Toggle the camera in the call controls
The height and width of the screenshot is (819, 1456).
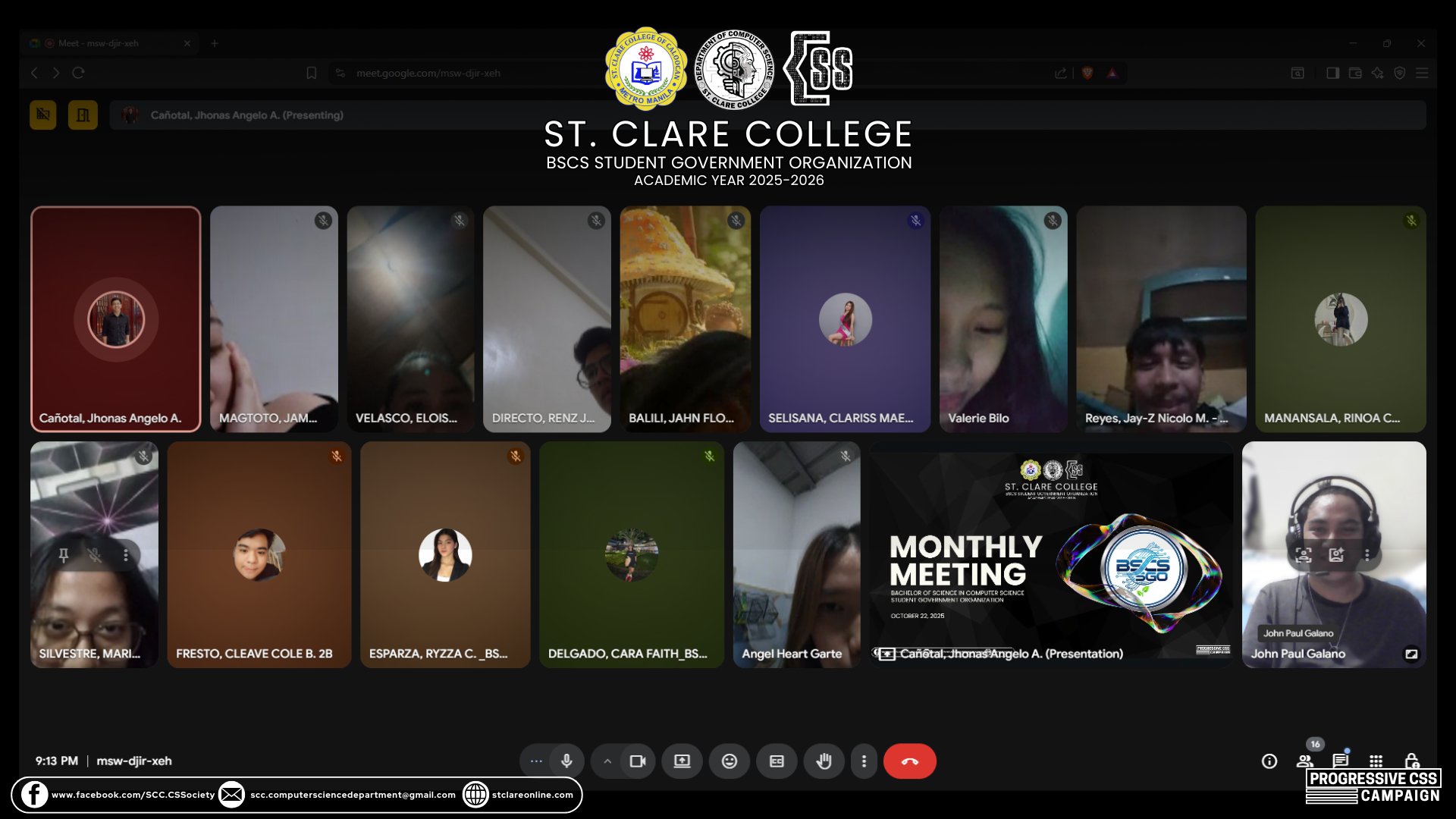coord(638,761)
